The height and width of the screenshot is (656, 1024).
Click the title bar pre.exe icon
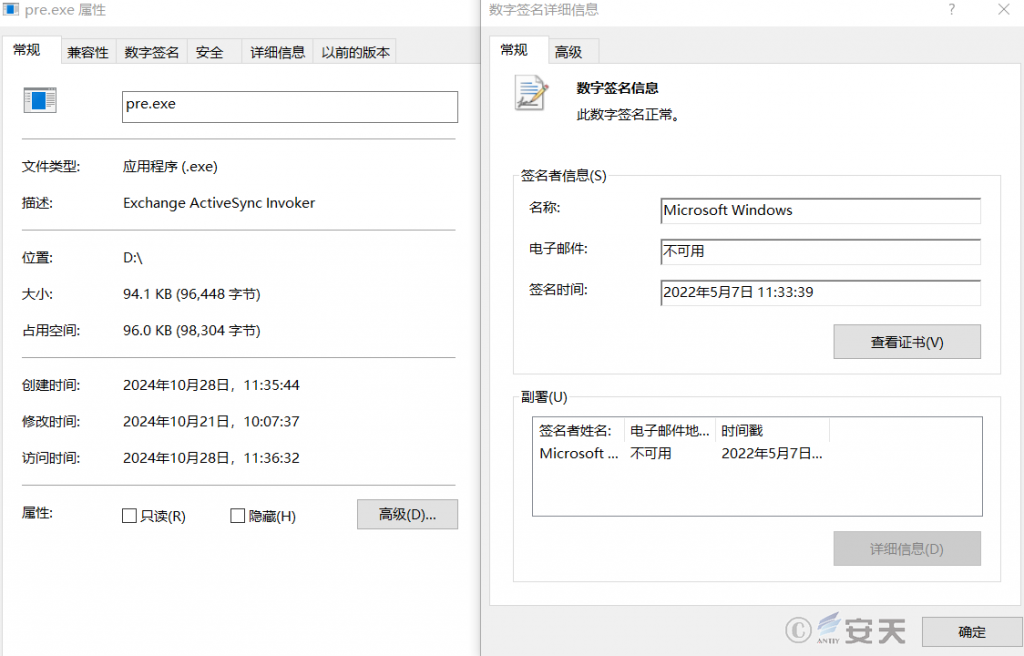click(11, 9)
